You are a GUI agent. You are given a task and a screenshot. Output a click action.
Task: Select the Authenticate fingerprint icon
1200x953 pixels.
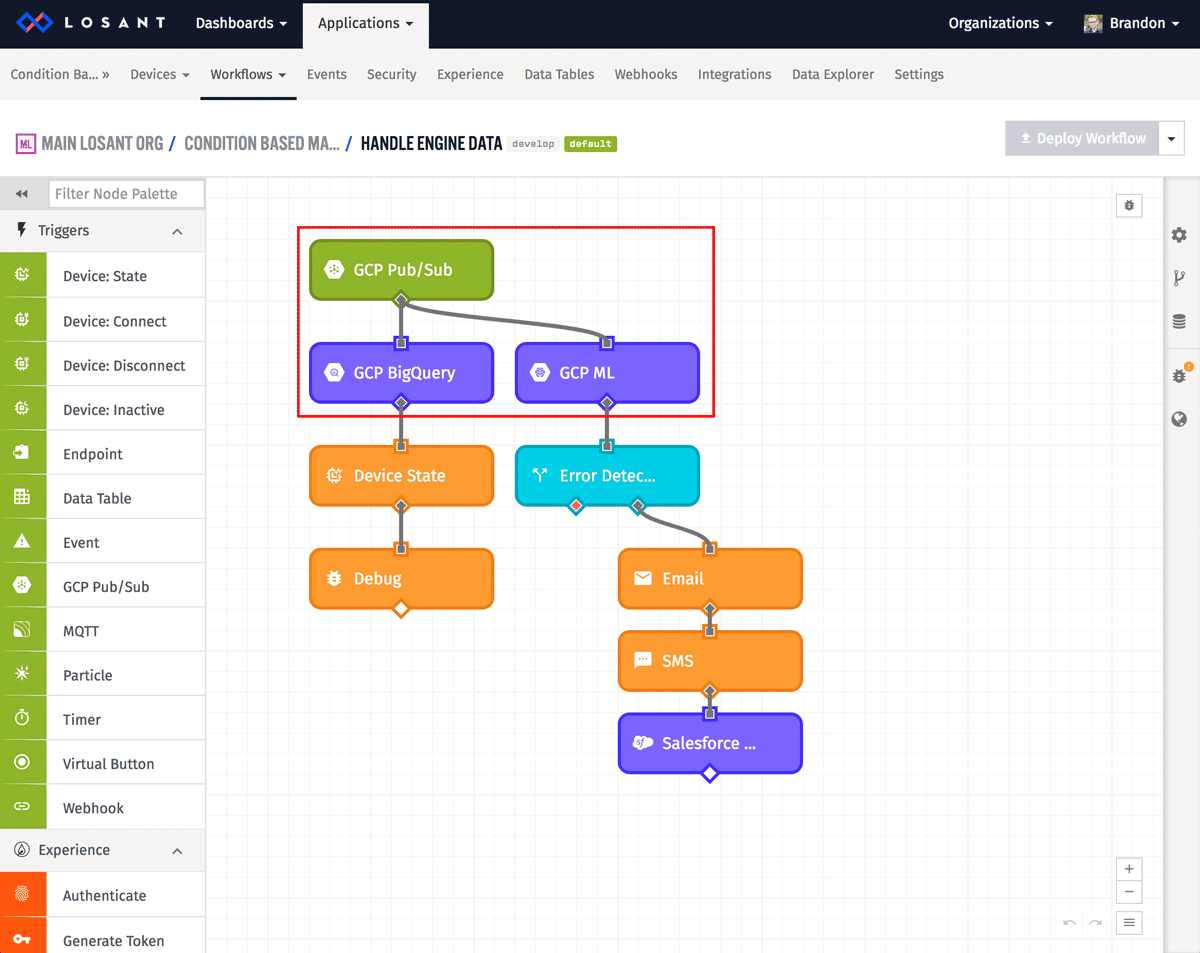(23, 894)
